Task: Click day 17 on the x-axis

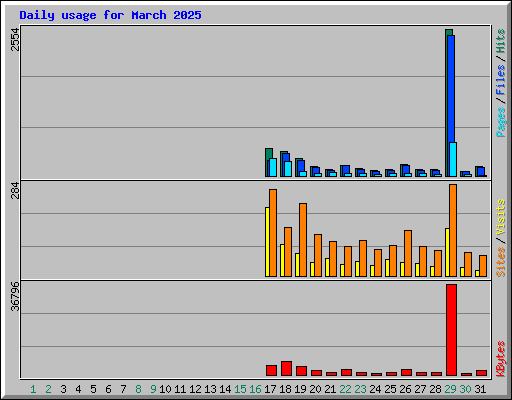Action: (x=270, y=389)
